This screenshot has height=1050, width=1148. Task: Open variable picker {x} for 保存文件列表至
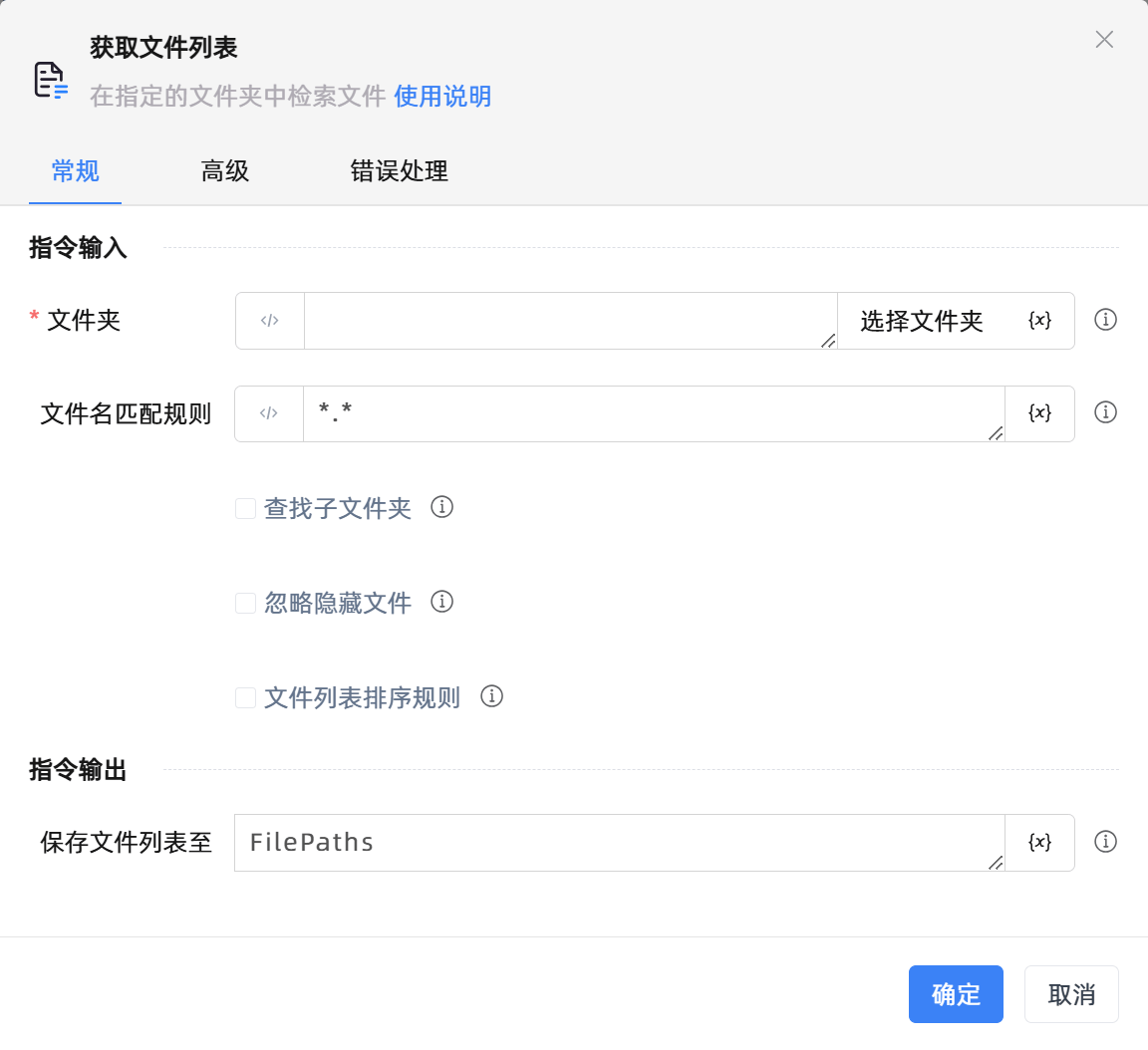(1040, 842)
